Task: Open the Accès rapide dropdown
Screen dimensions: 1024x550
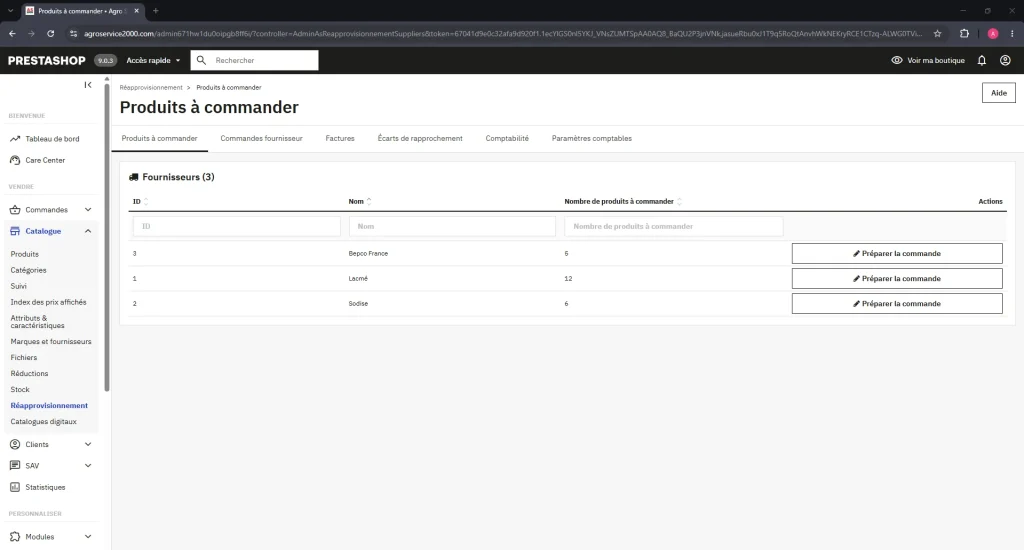Action: [x=153, y=60]
